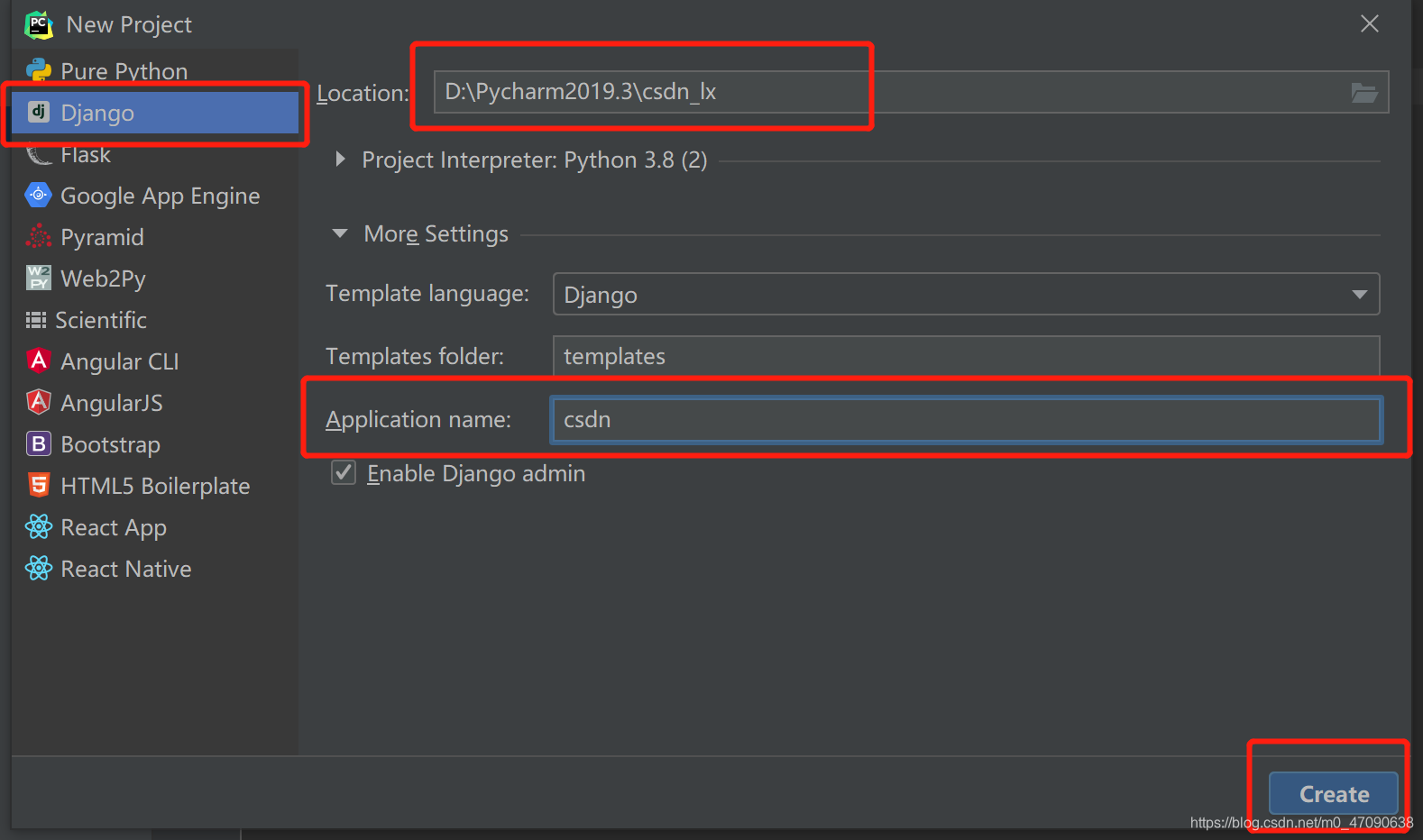Click the Templates folder field
The width and height of the screenshot is (1423, 840).
click(x=966, y=356)
